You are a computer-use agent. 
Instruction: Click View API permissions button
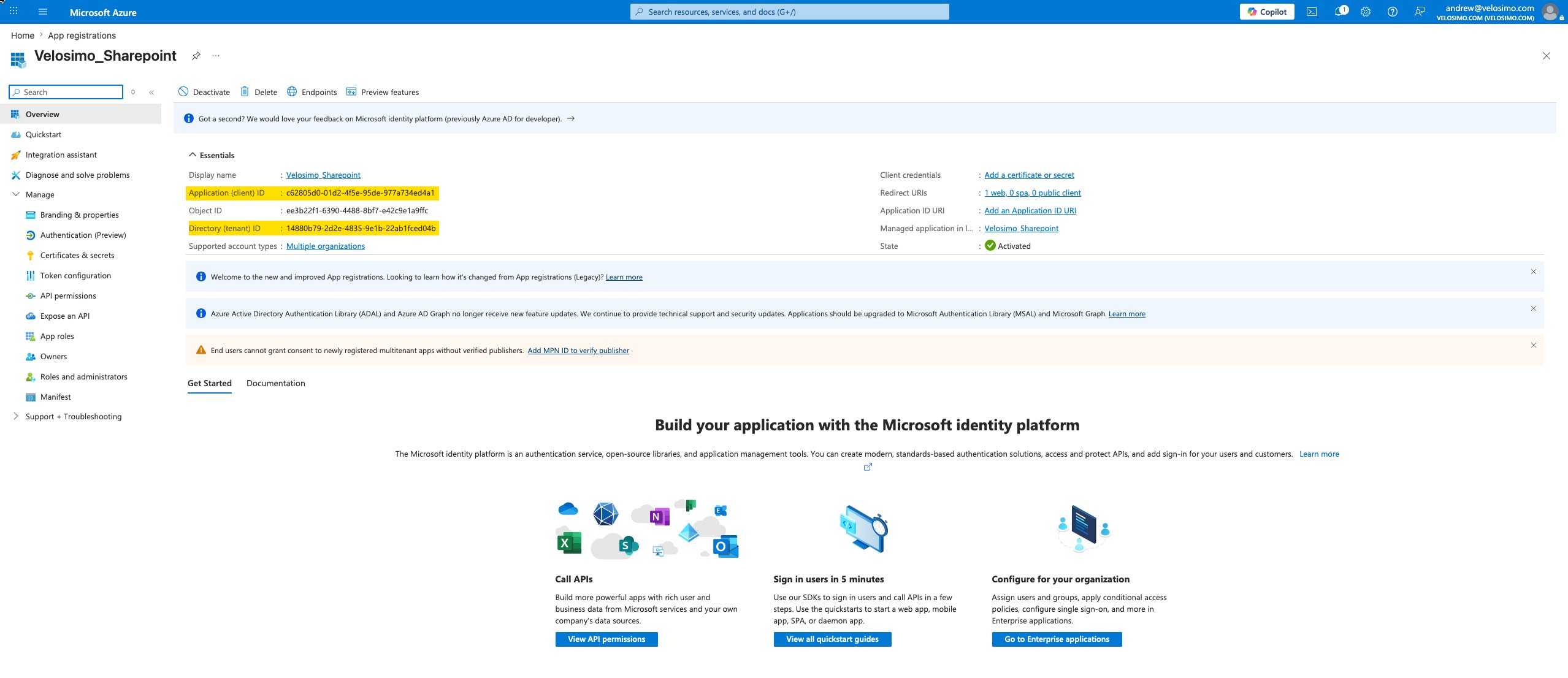pos(606,639)
